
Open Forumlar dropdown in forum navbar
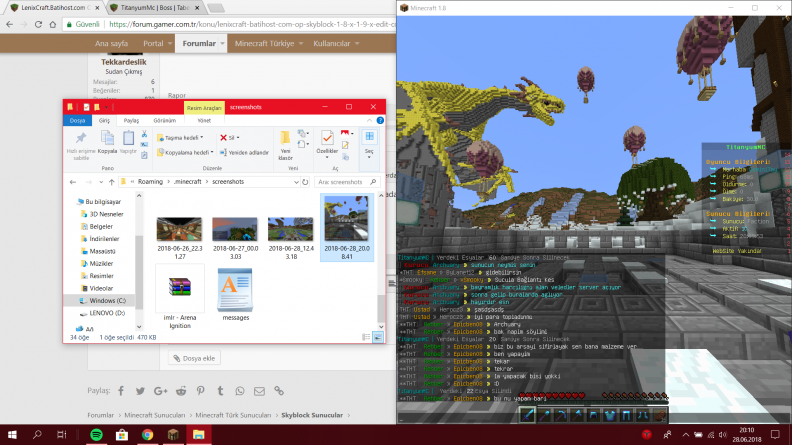[222, 43]
